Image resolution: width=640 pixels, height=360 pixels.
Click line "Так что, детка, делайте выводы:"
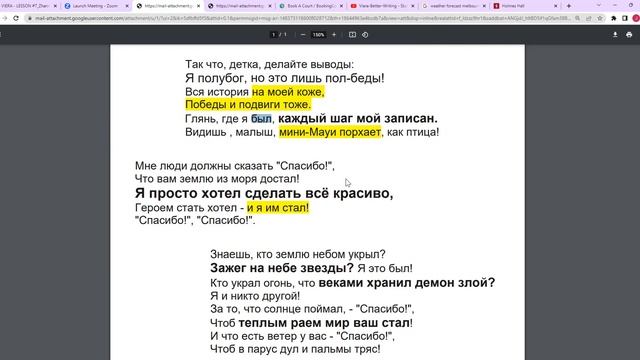click(x=269, y=64)
